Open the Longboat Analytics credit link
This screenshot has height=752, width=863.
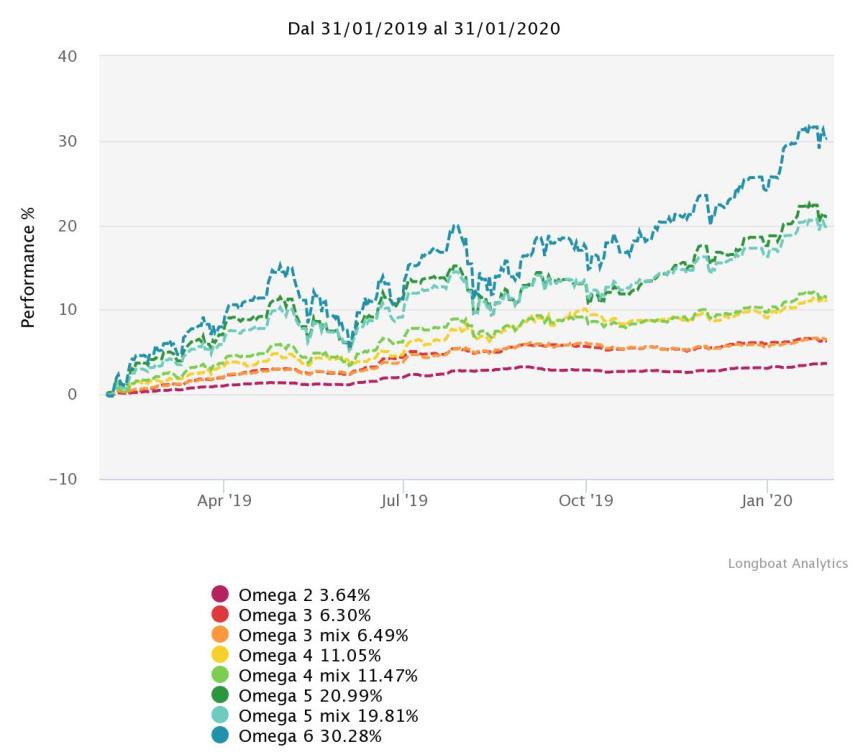coord(787,564)
